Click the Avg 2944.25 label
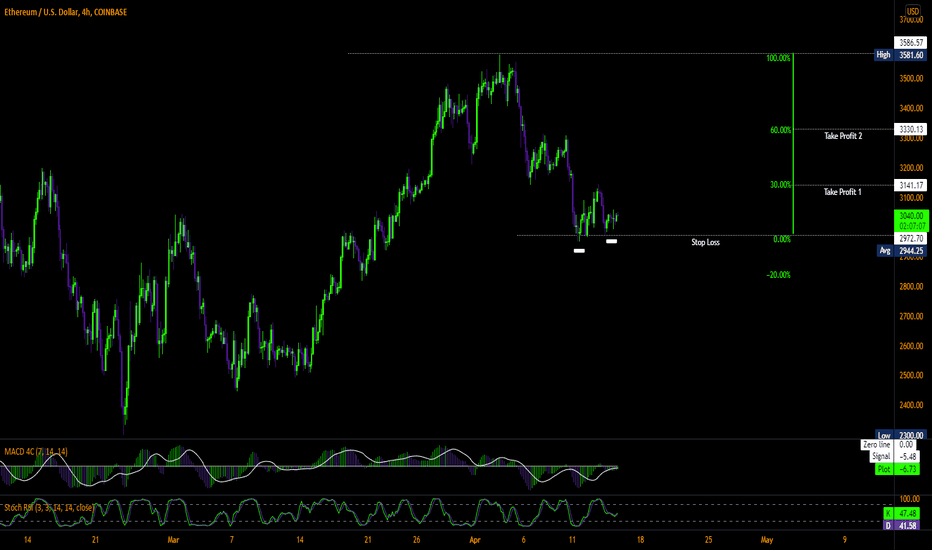This screenshot has height=550, width=932. point(902,251)
